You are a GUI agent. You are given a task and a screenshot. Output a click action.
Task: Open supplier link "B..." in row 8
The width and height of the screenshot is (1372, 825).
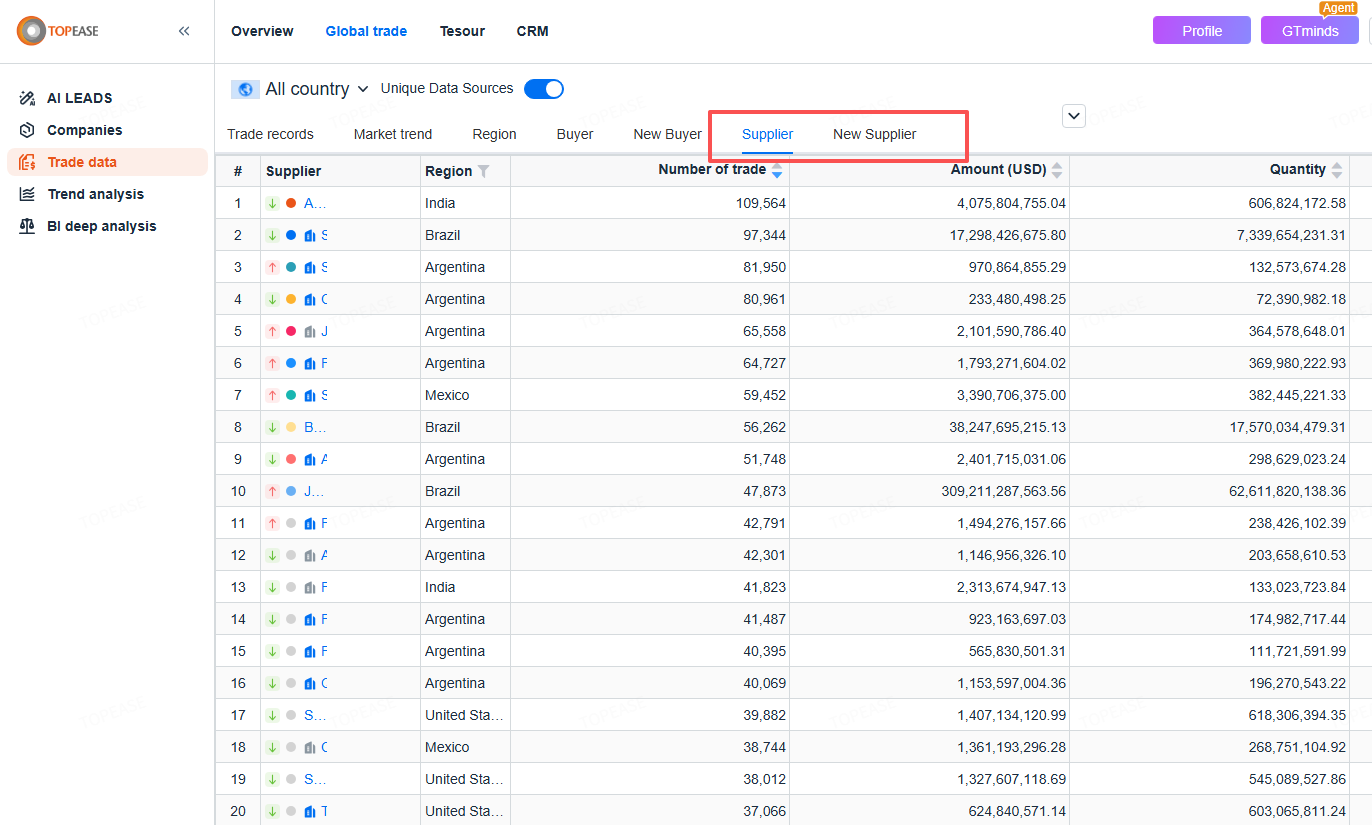315,427
